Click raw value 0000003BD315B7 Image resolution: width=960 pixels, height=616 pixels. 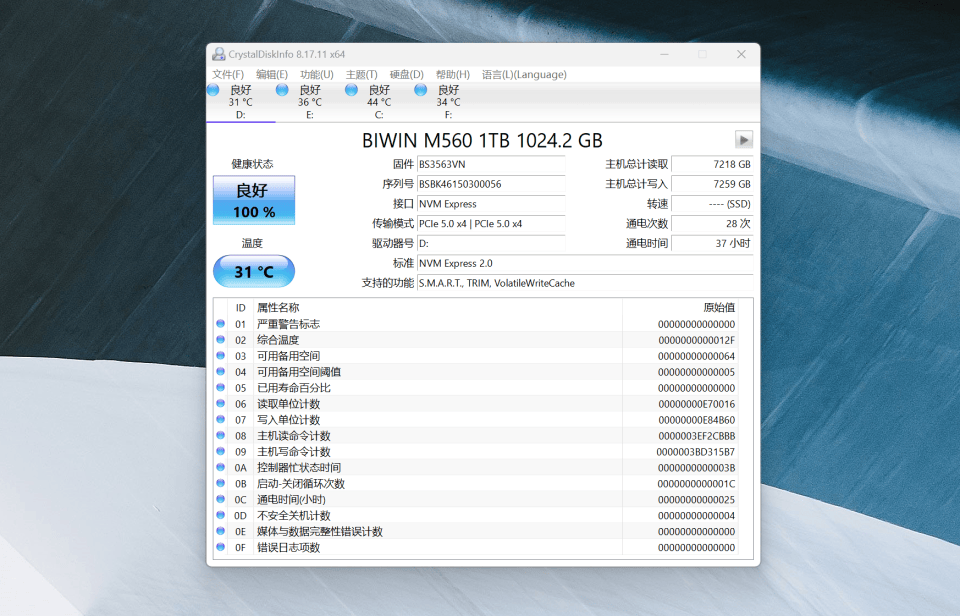pyautogui.click(x=696, y=451)
